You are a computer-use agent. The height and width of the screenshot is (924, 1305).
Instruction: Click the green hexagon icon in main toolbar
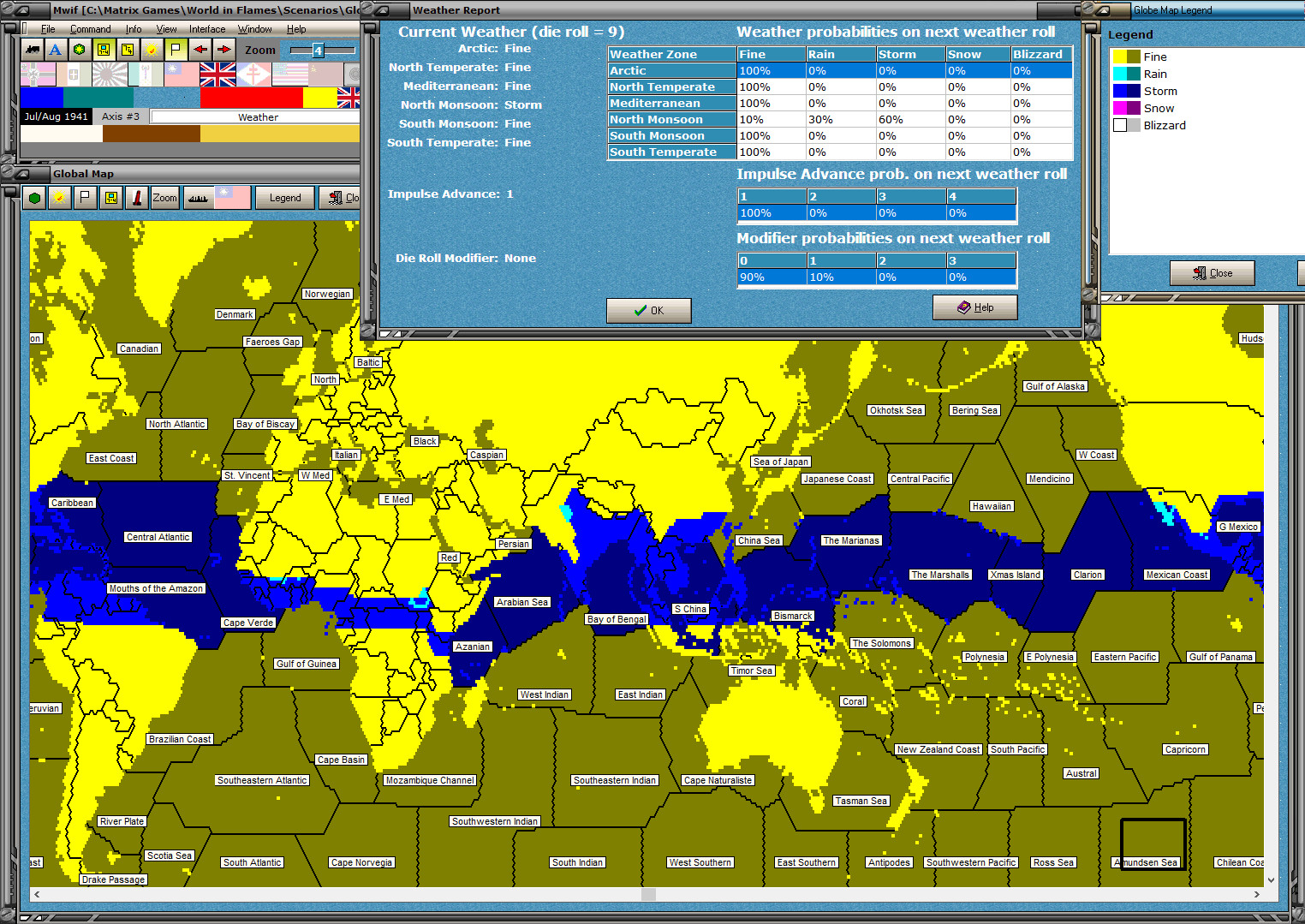click(x=80, y=50)
